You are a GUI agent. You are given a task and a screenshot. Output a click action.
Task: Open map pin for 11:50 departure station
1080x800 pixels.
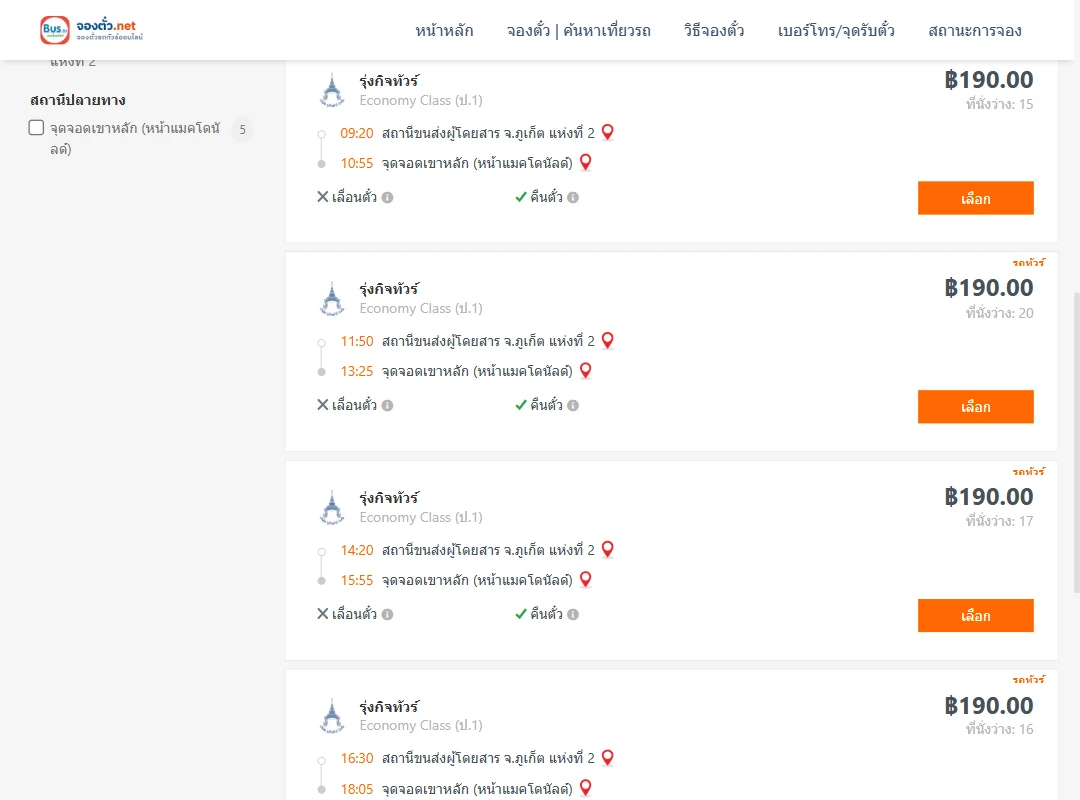click(x=608, y=340)
